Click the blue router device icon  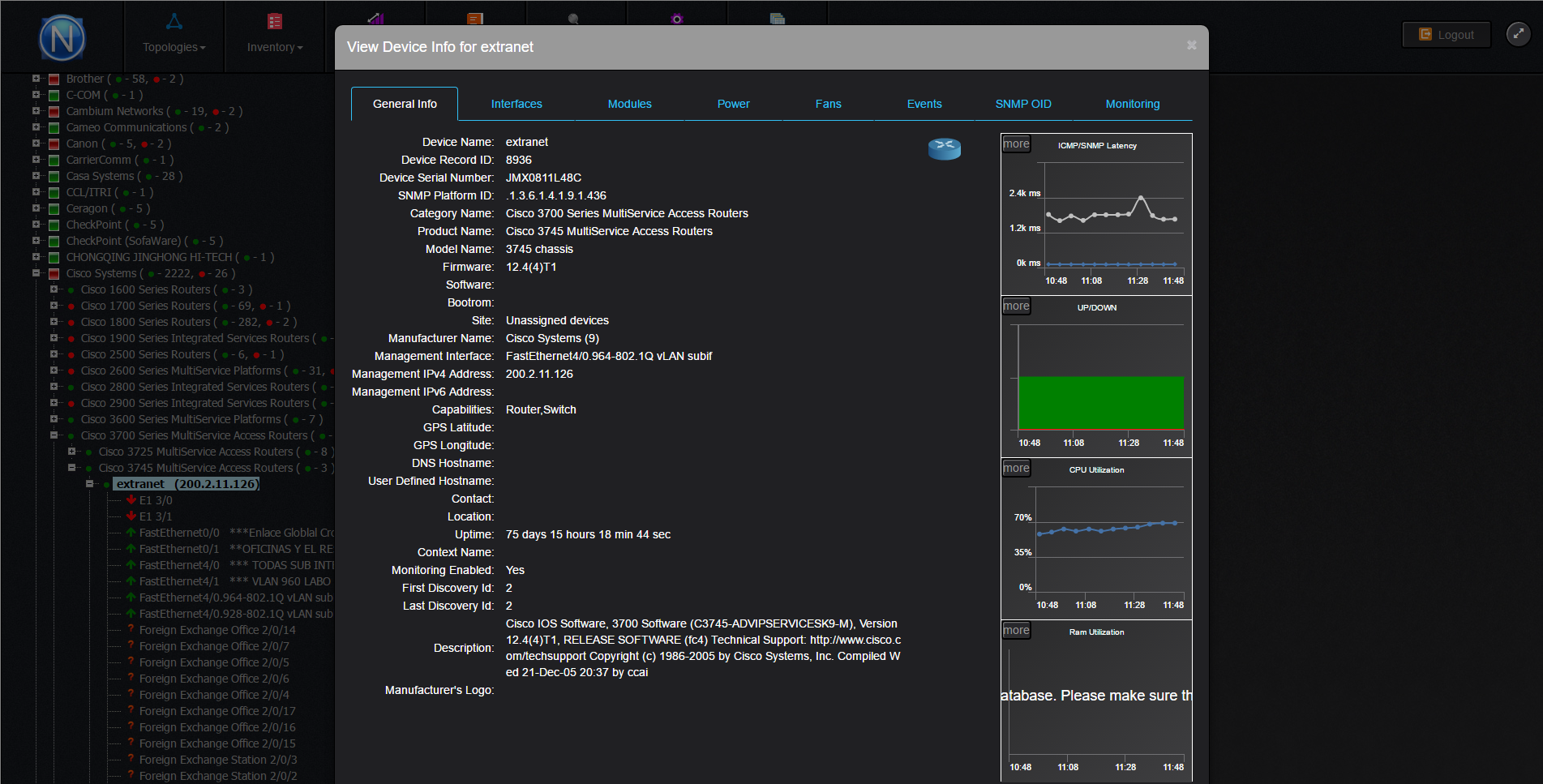click(x=945, y=148)
